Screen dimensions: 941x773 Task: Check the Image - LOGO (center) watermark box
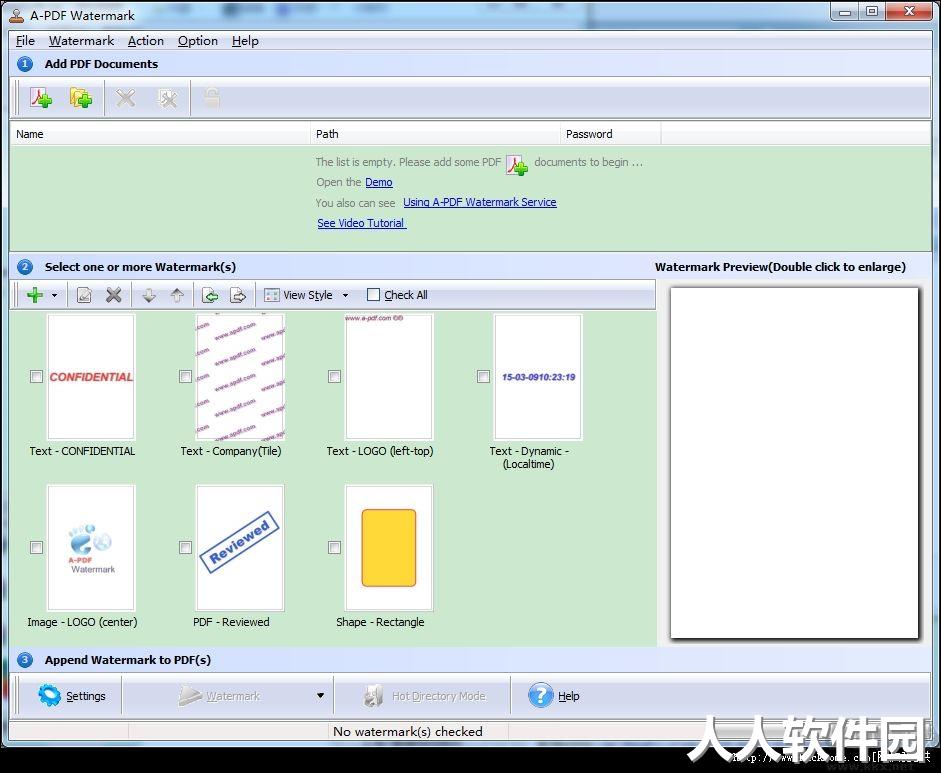[x=37, y=547]
